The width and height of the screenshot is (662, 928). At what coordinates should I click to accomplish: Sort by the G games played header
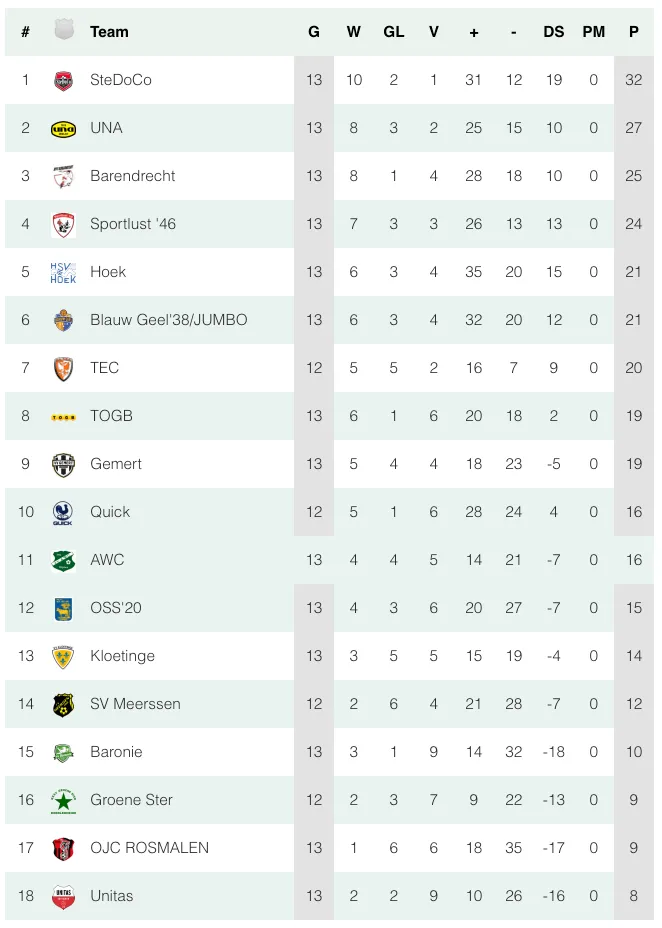314,32
